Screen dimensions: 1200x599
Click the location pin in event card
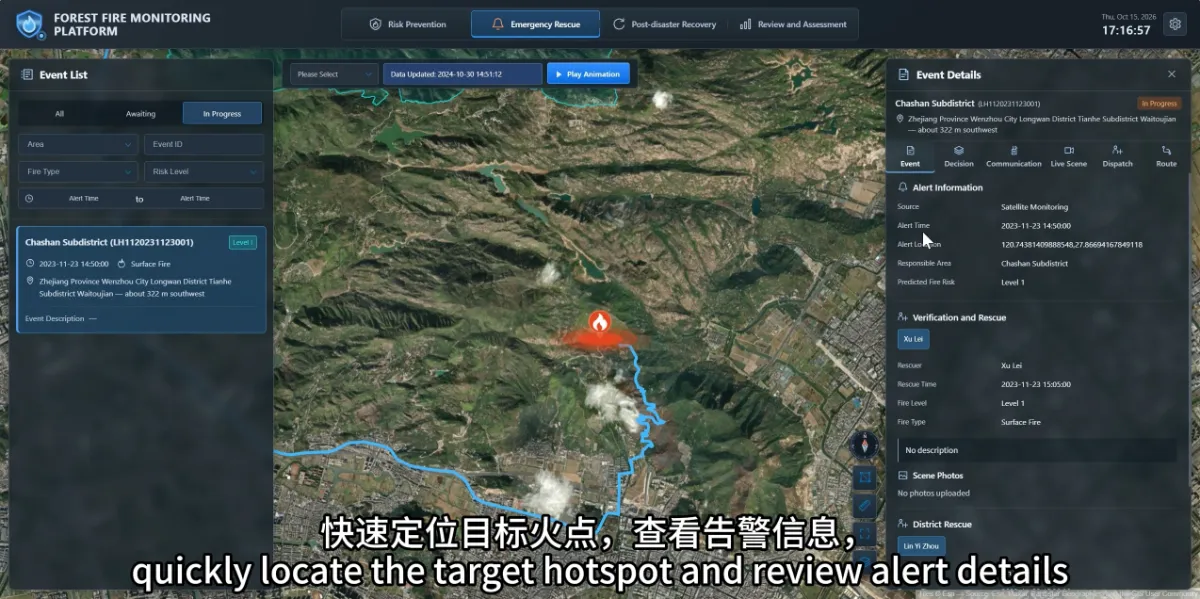(30, 282)
